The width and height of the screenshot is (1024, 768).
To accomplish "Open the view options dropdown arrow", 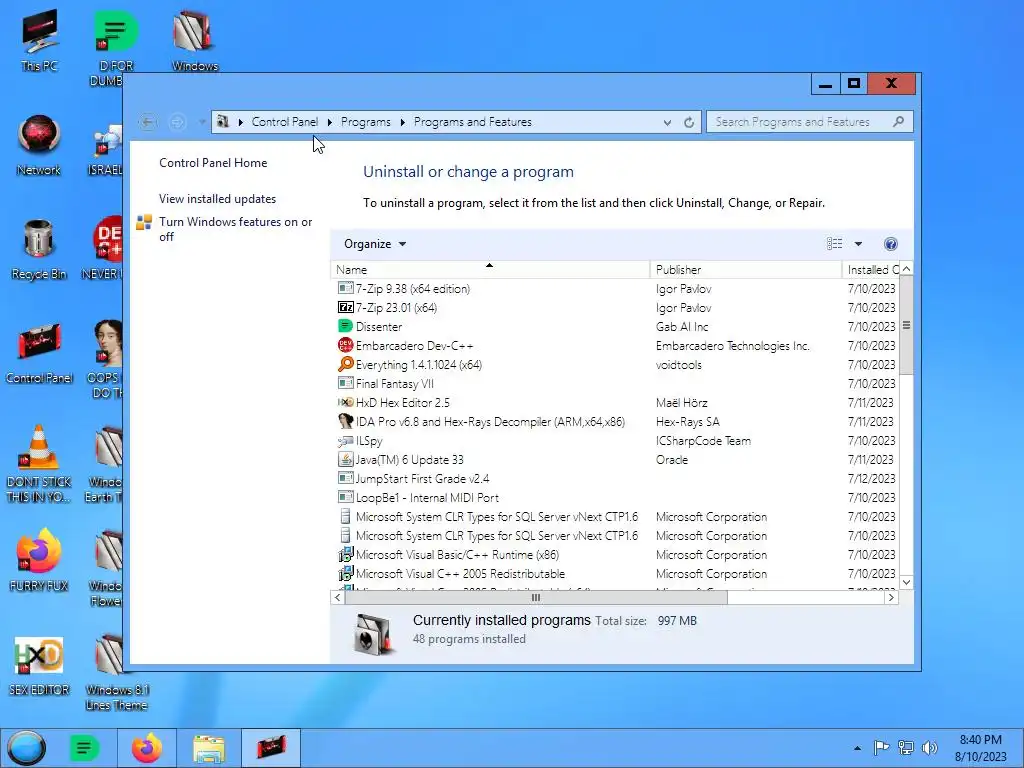I will pyautogui.click(x=858, y=244).
